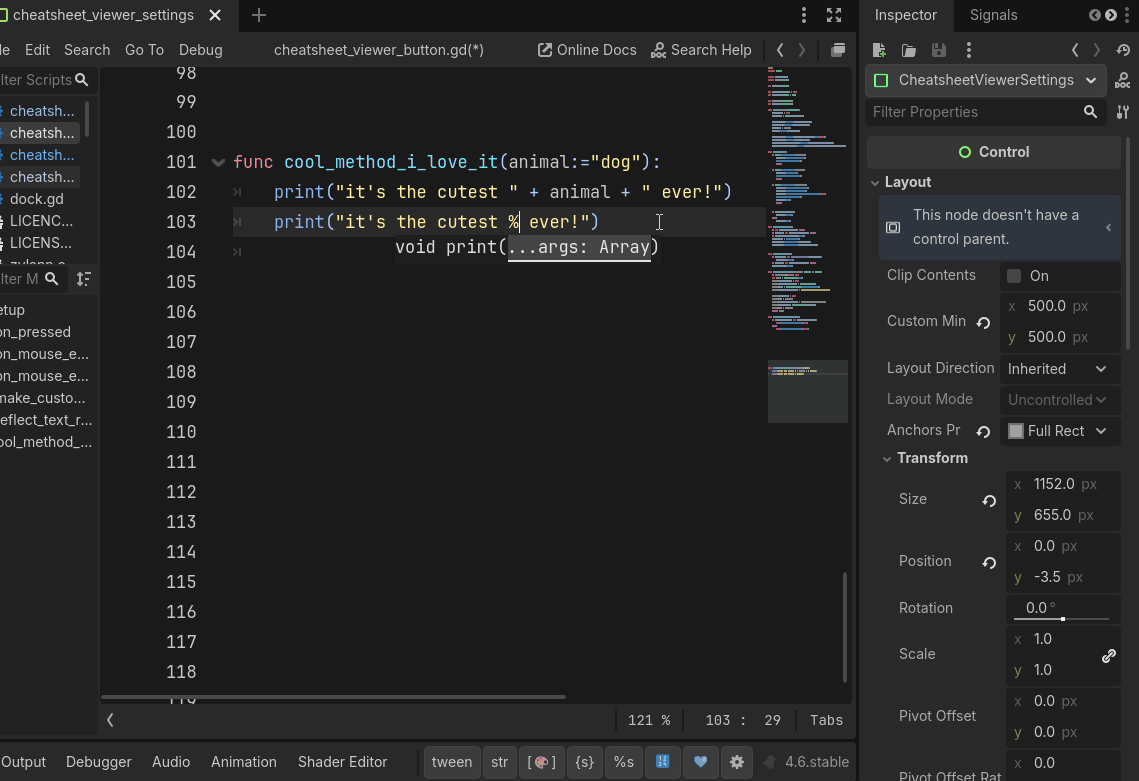The height and width of the screenshot is (781, 1139).
Task: Click the Rotation slider
Action: [x=1062, y=619]
